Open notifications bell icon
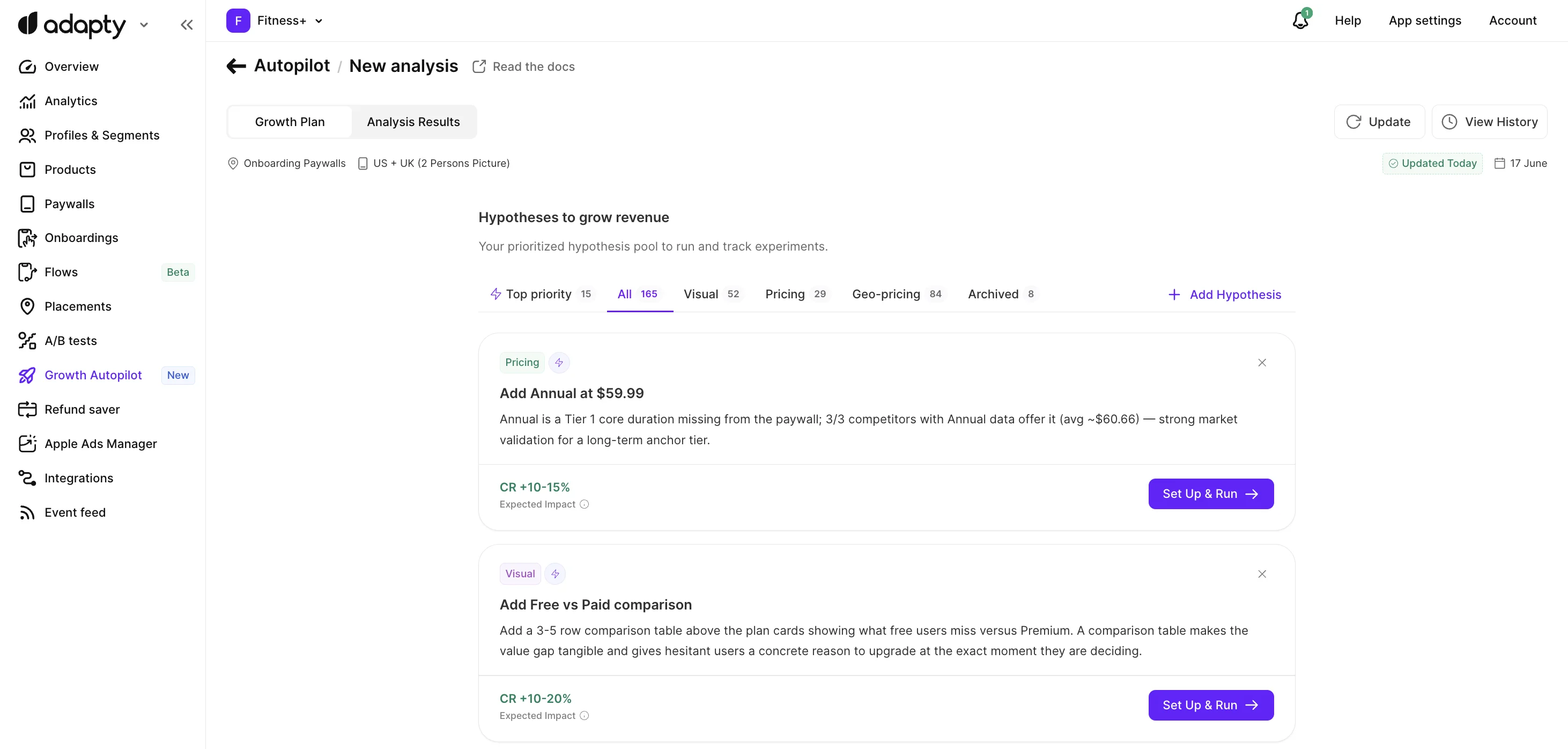This screenshot has height=749, width=1568. [x=1301, y=20]
